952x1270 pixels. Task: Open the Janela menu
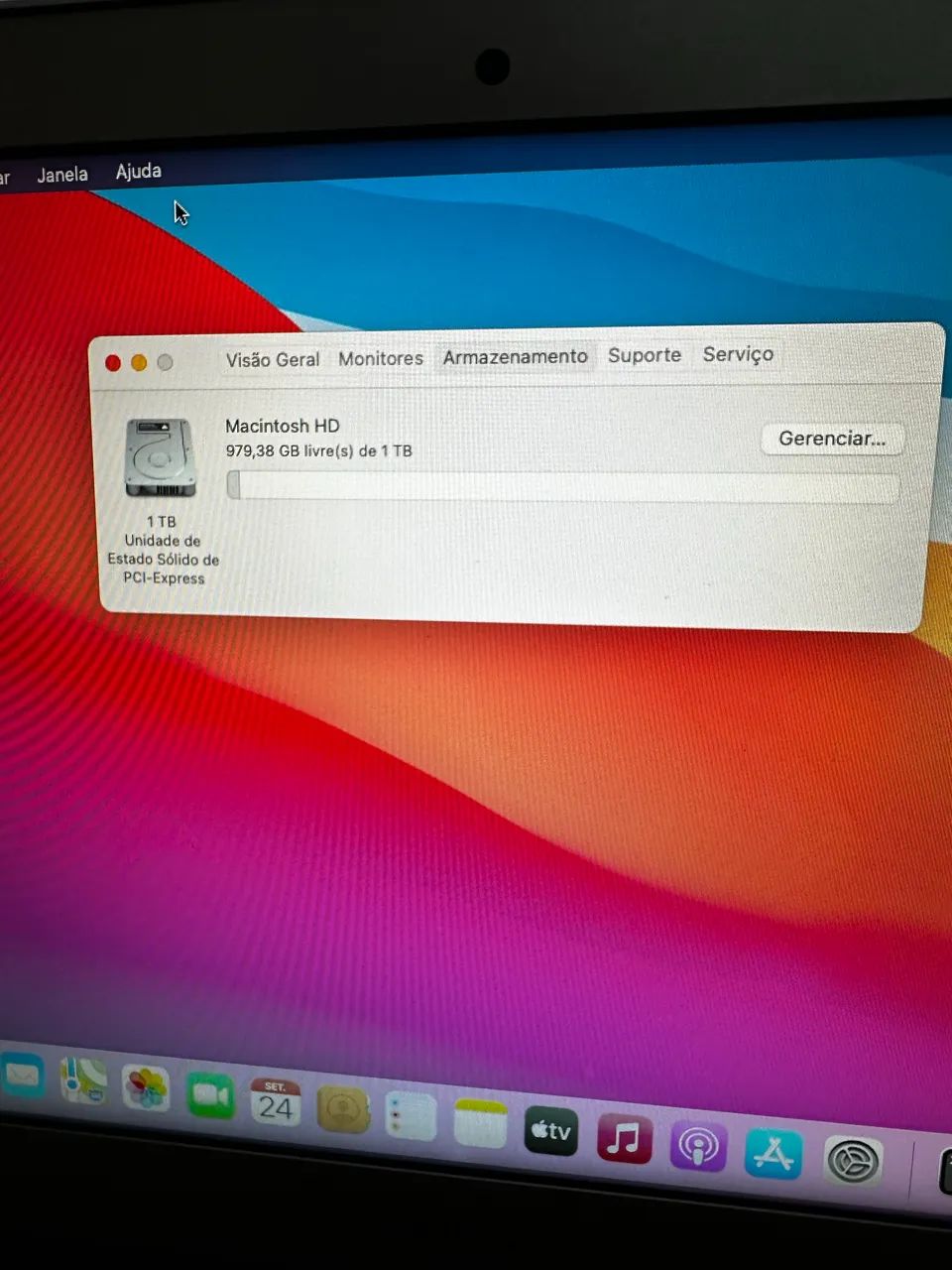click(62, 175)
